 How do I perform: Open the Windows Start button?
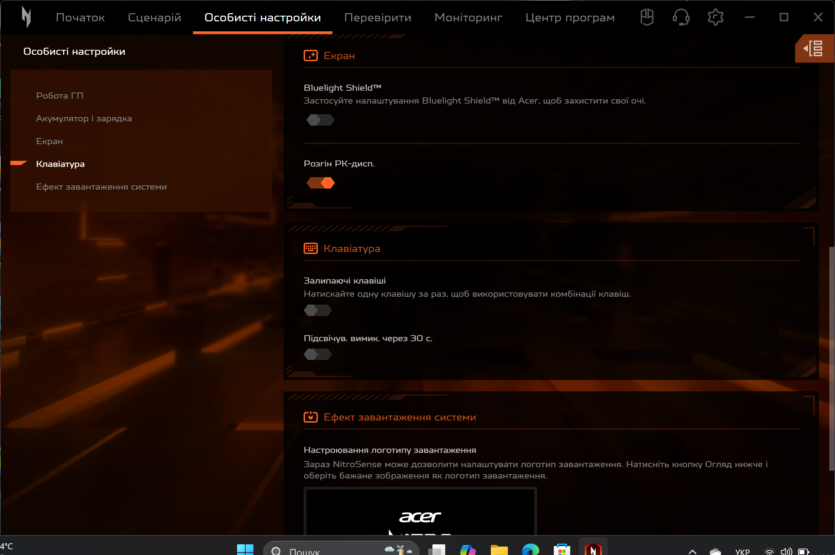[x=245, y=549]
